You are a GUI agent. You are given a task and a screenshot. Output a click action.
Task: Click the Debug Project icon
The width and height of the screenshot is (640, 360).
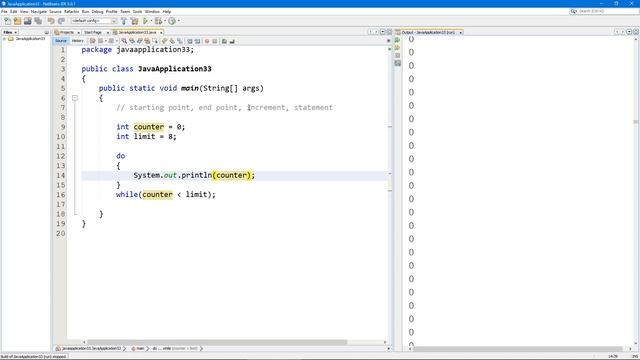click(x=158, y=21)
